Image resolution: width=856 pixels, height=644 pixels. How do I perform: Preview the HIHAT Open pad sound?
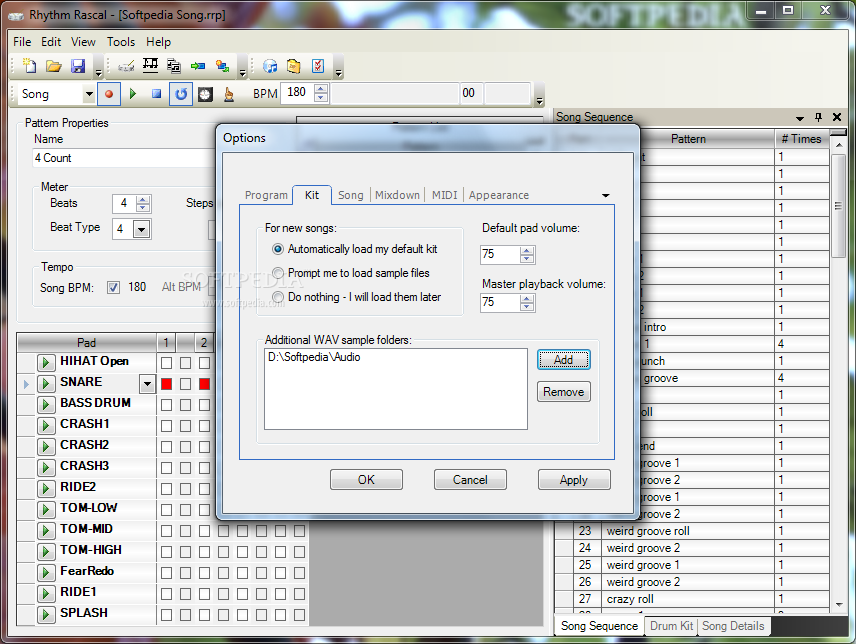[x=46, y=362]
